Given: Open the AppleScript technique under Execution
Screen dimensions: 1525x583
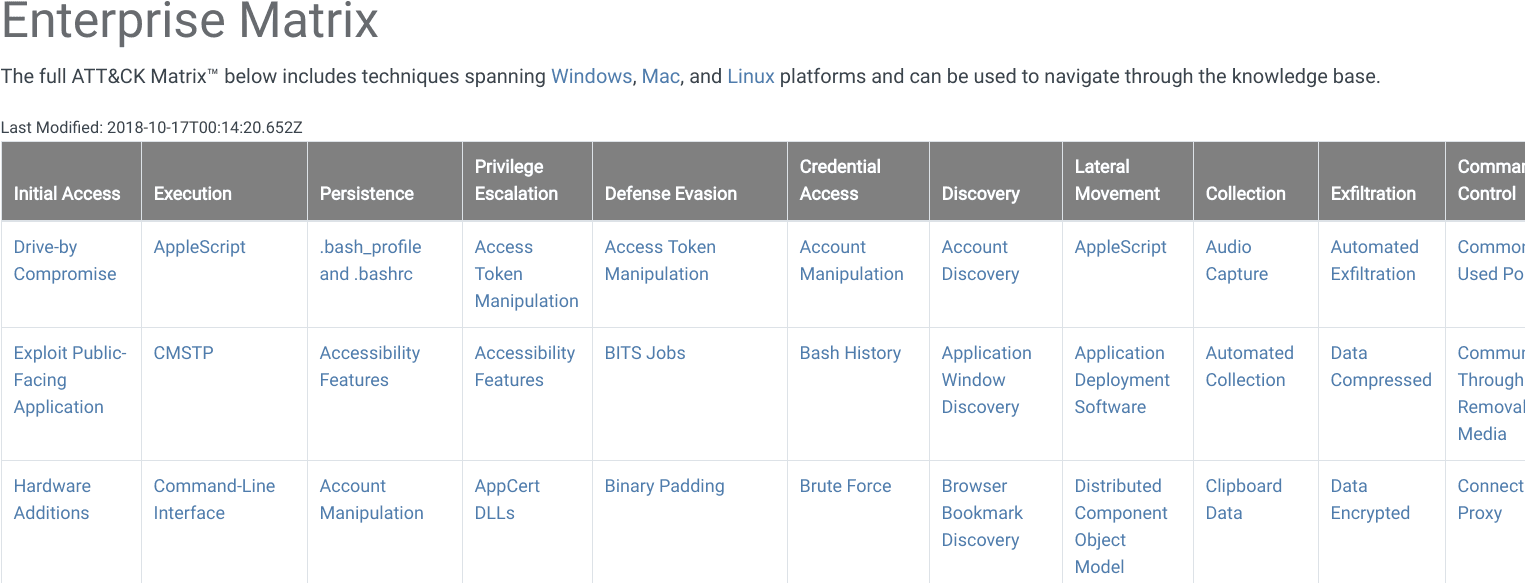Looking at the screenshot, I should pos(199,246).
